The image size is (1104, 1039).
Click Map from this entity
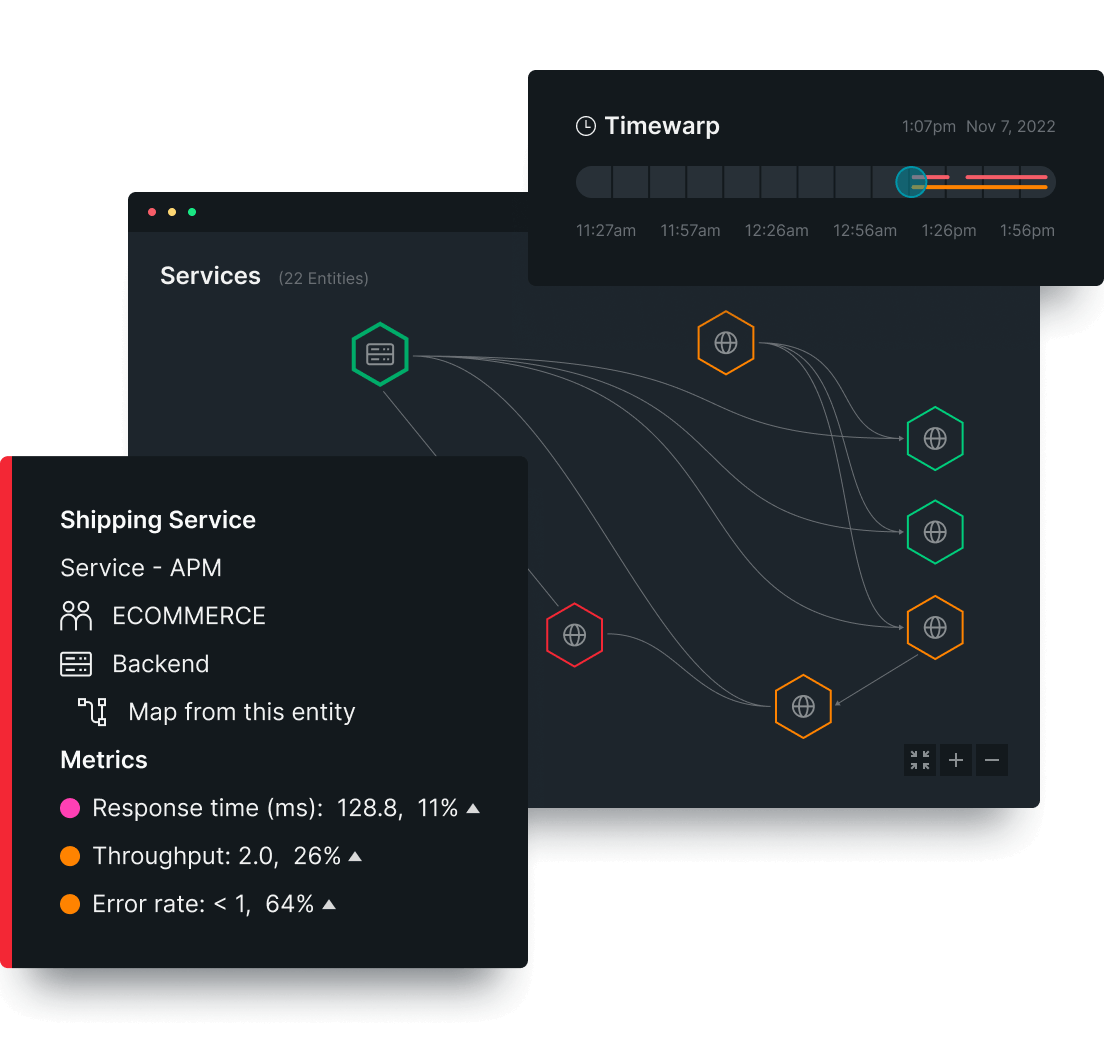tap(241, 711)
